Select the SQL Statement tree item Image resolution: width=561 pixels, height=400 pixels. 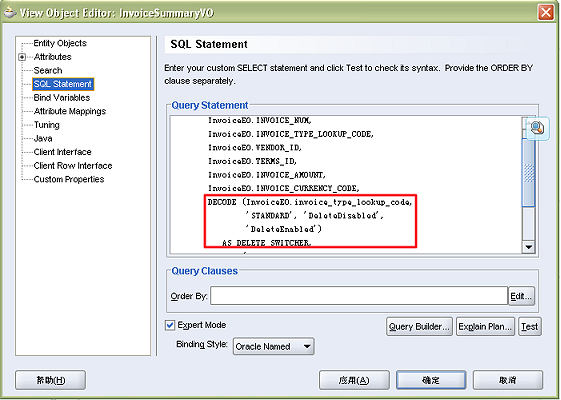tap(63, 84)
